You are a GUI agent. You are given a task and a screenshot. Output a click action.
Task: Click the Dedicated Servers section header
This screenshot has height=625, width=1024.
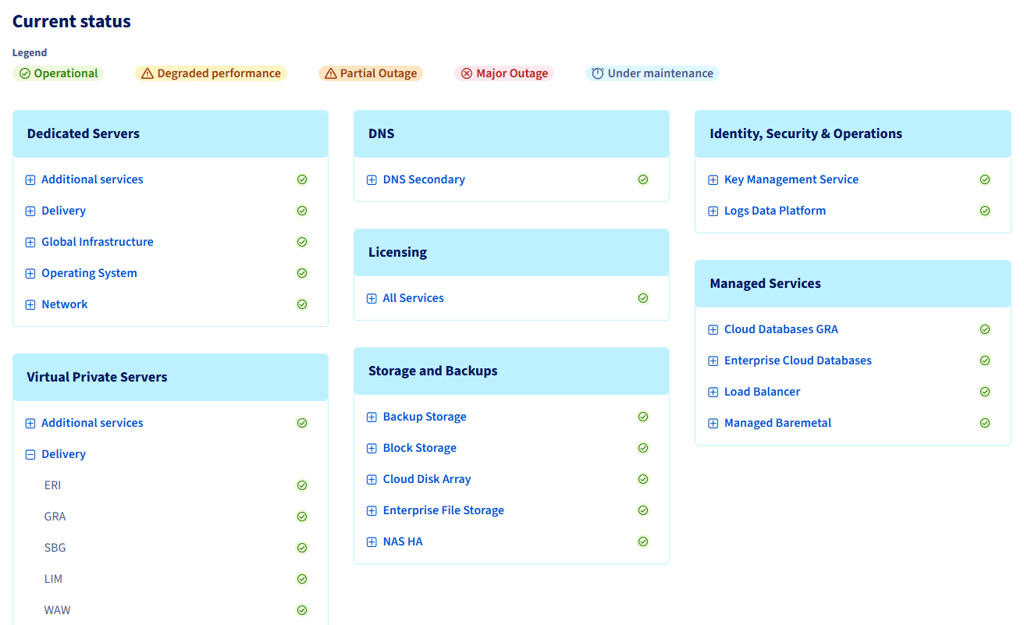point(170,134)
